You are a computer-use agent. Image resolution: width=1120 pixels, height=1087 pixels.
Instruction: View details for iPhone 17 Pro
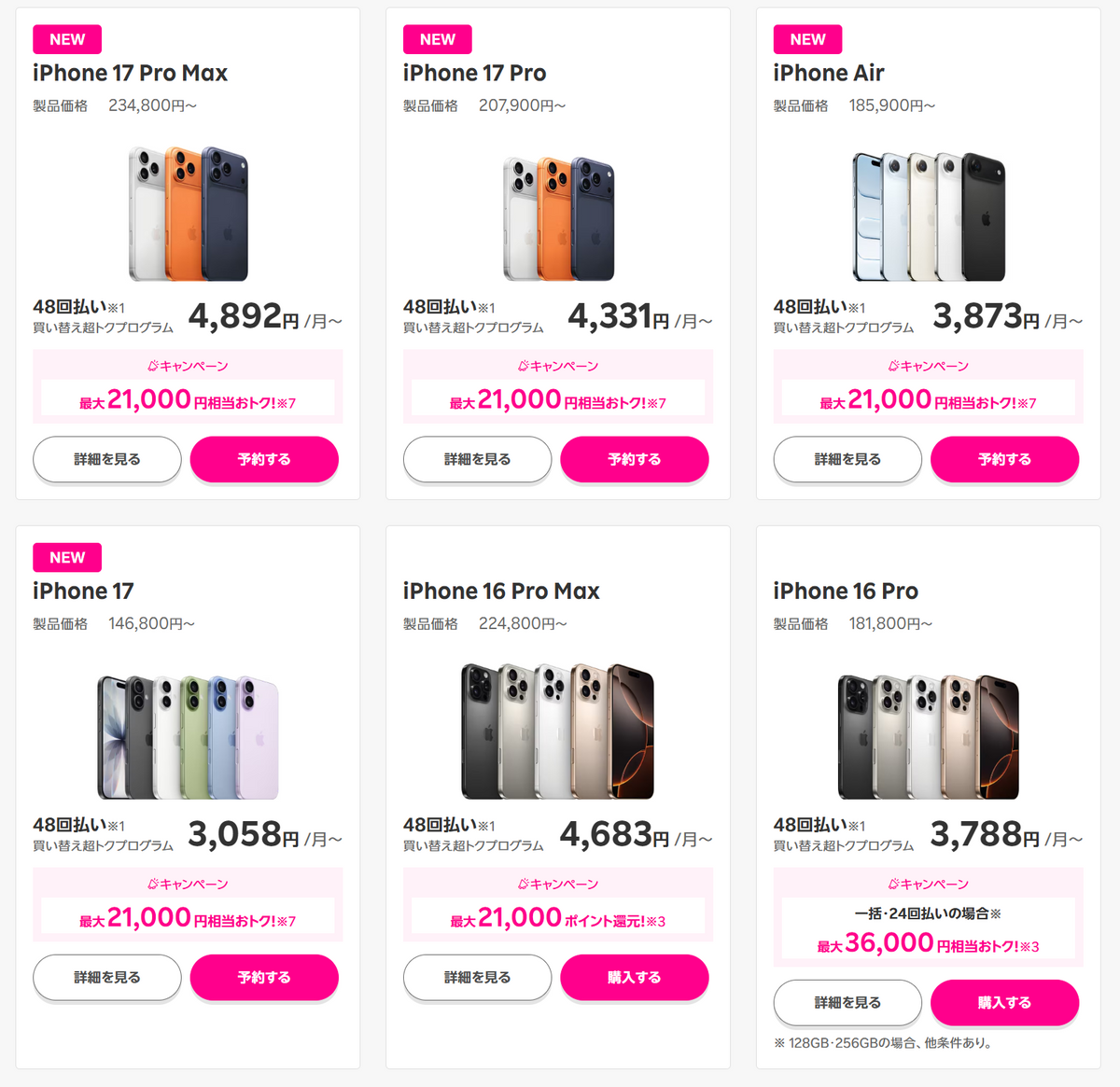click(x=478, y=459)
